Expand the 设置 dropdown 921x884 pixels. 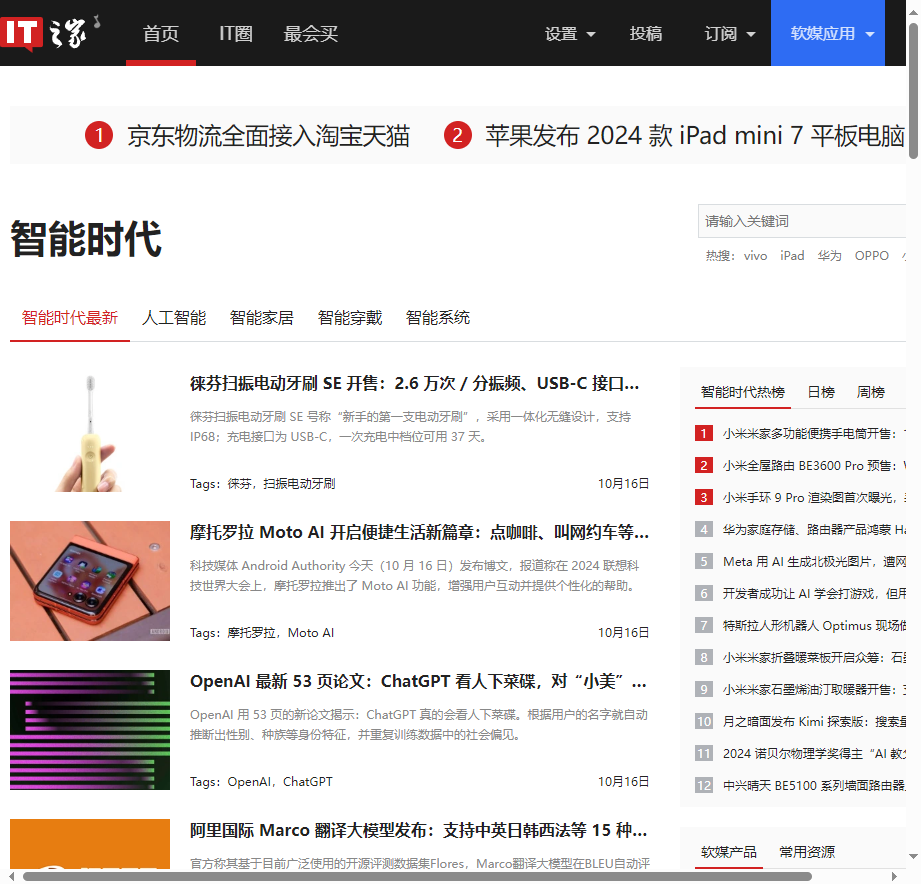click(x=570, y=33)
